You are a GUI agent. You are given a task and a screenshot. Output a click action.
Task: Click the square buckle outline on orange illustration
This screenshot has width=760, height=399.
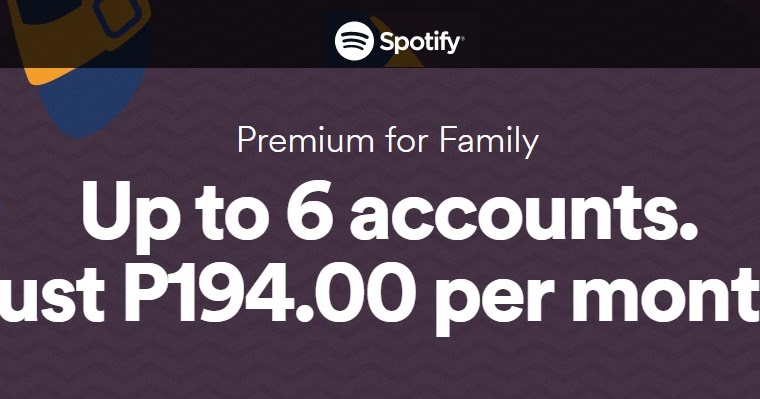click(118, 16)
